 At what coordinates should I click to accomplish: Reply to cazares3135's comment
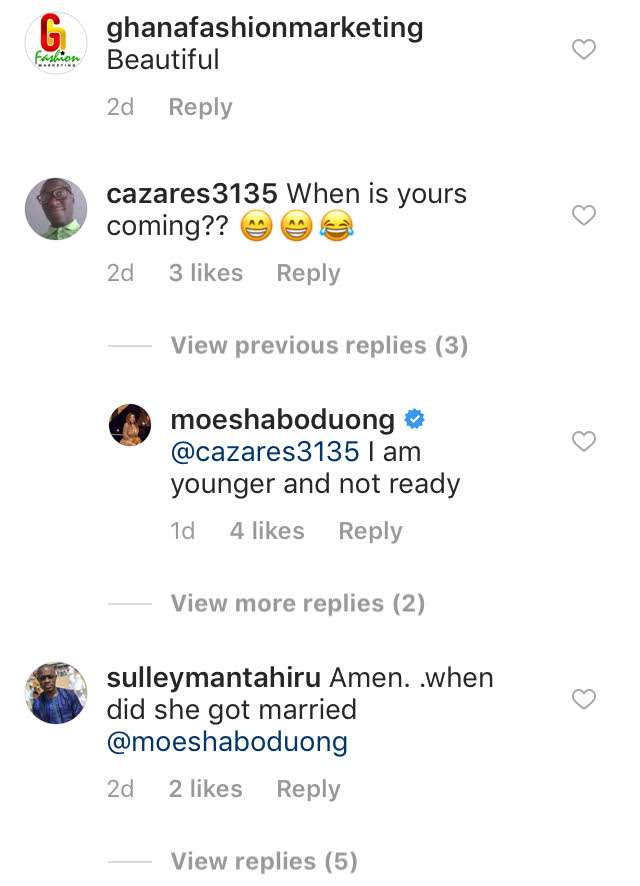[x=308, y=273]
